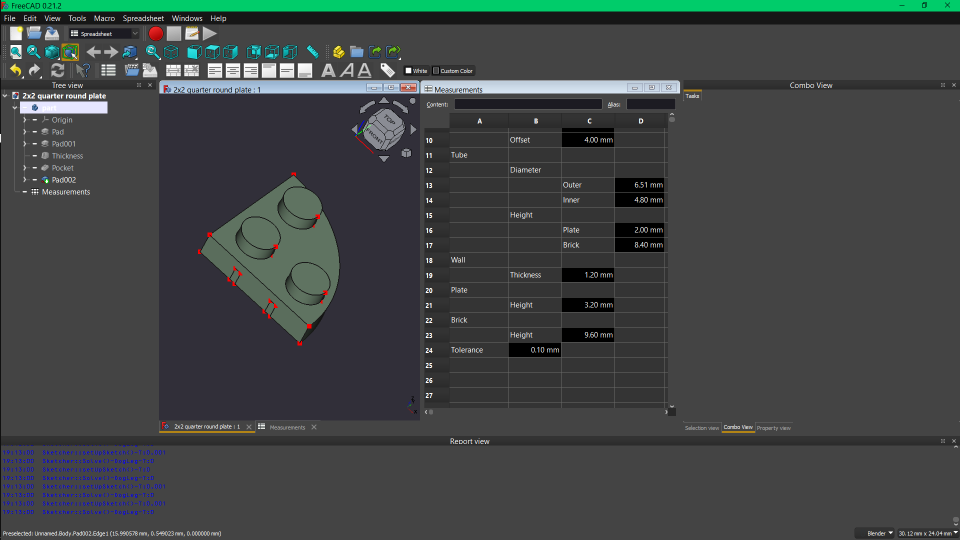Click the red macro record button
Viewport: 960px width, 540px height.
click(156, 33)
